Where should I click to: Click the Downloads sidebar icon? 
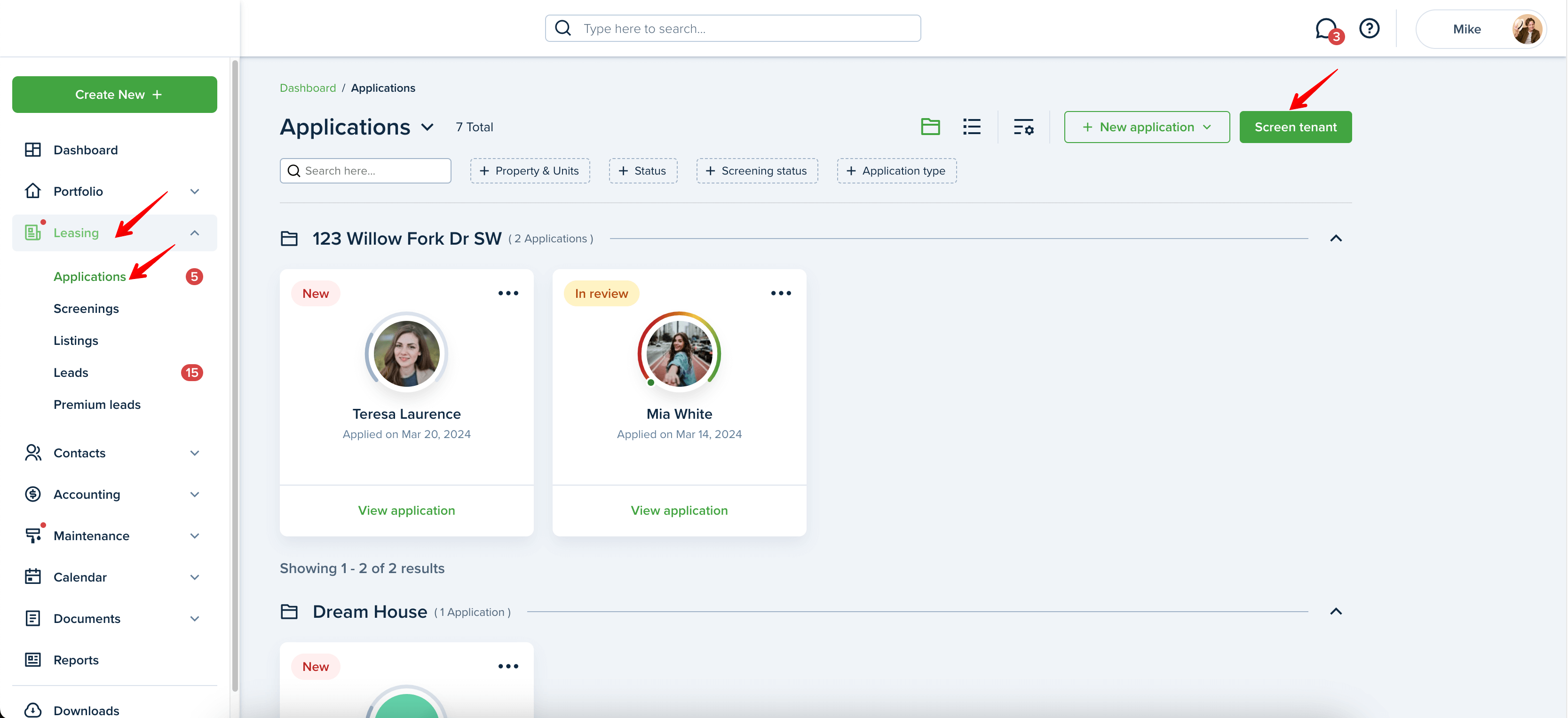point(33,710)
